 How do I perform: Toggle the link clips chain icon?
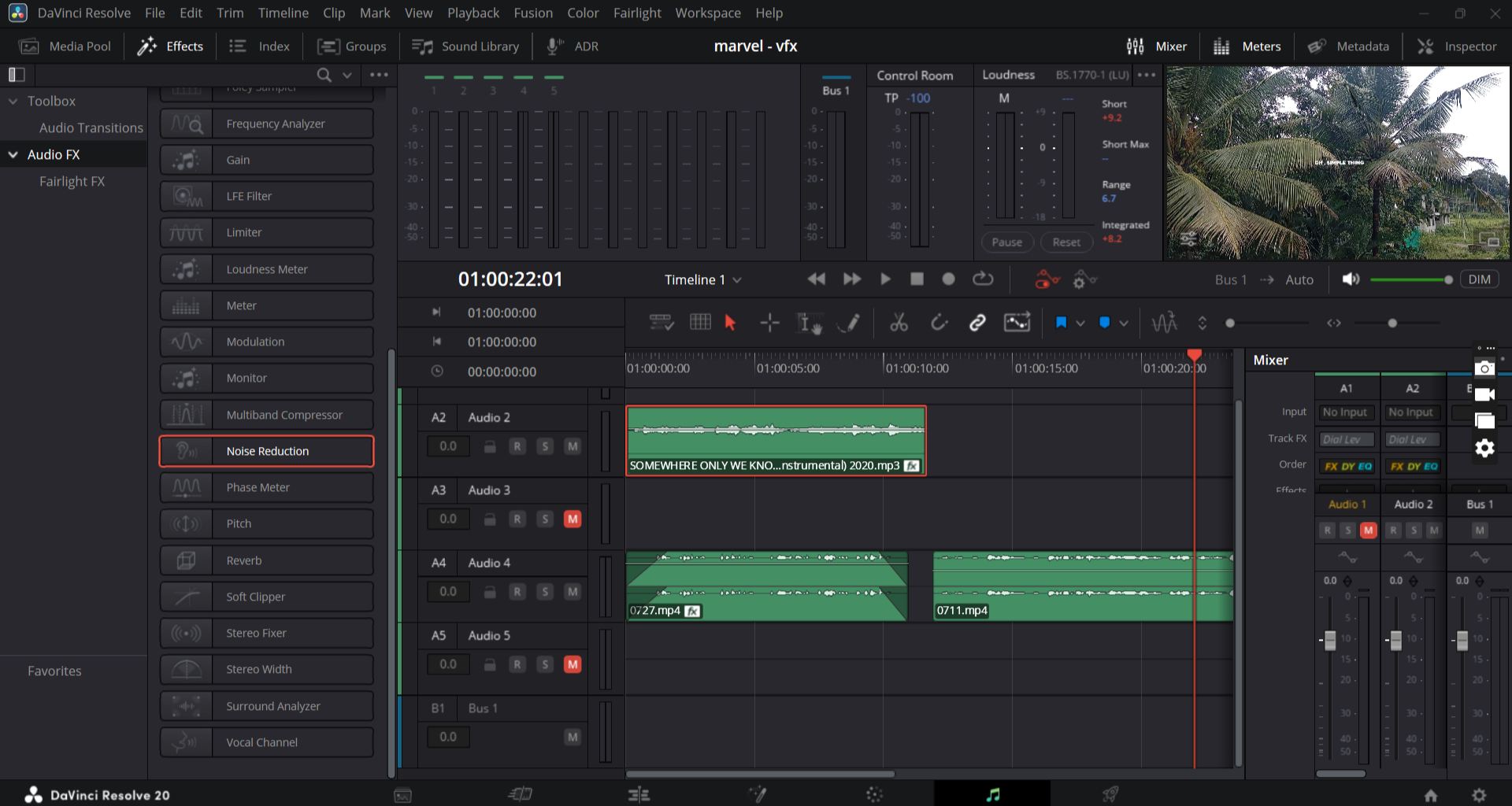[977, 323]
